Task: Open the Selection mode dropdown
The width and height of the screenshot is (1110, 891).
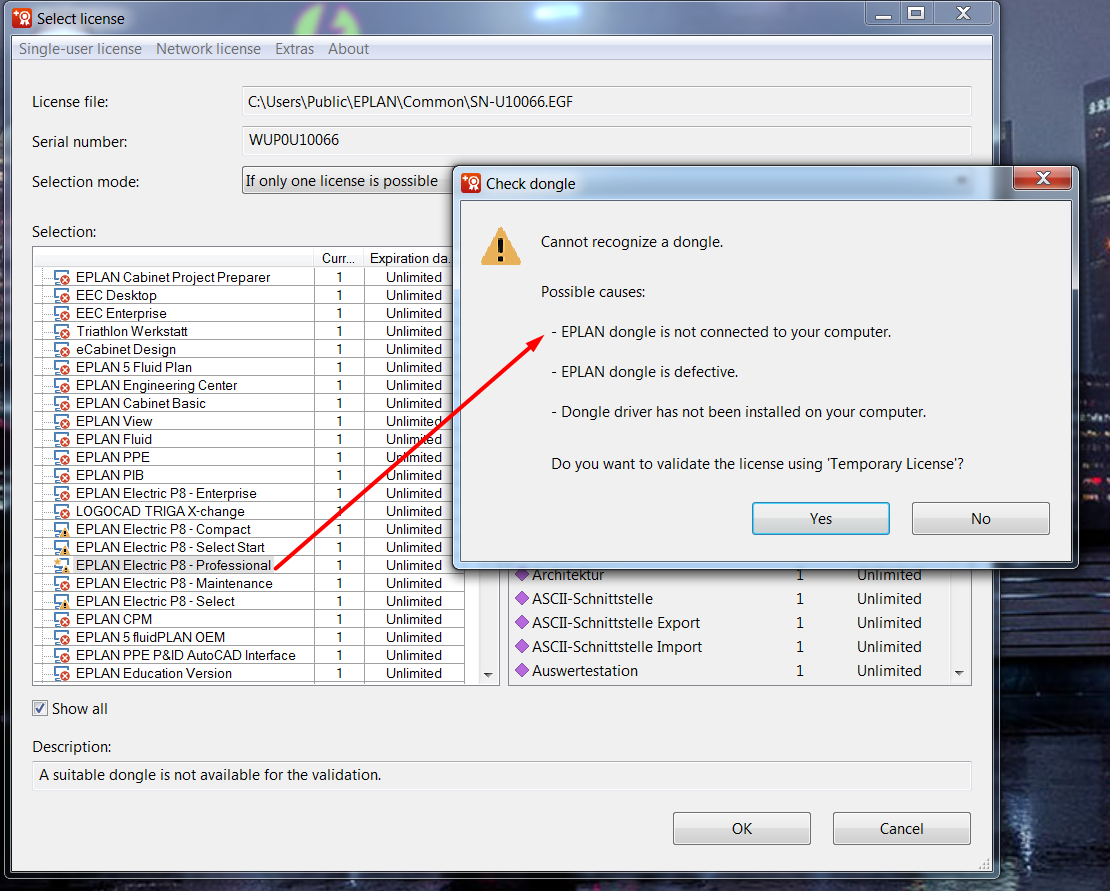Action: pos(348,180)
